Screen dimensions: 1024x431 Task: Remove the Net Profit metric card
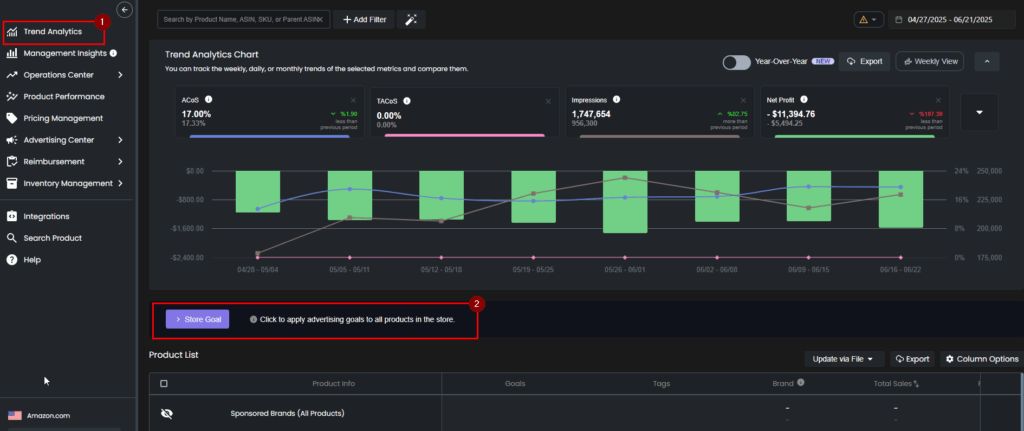tap(938, 101)
